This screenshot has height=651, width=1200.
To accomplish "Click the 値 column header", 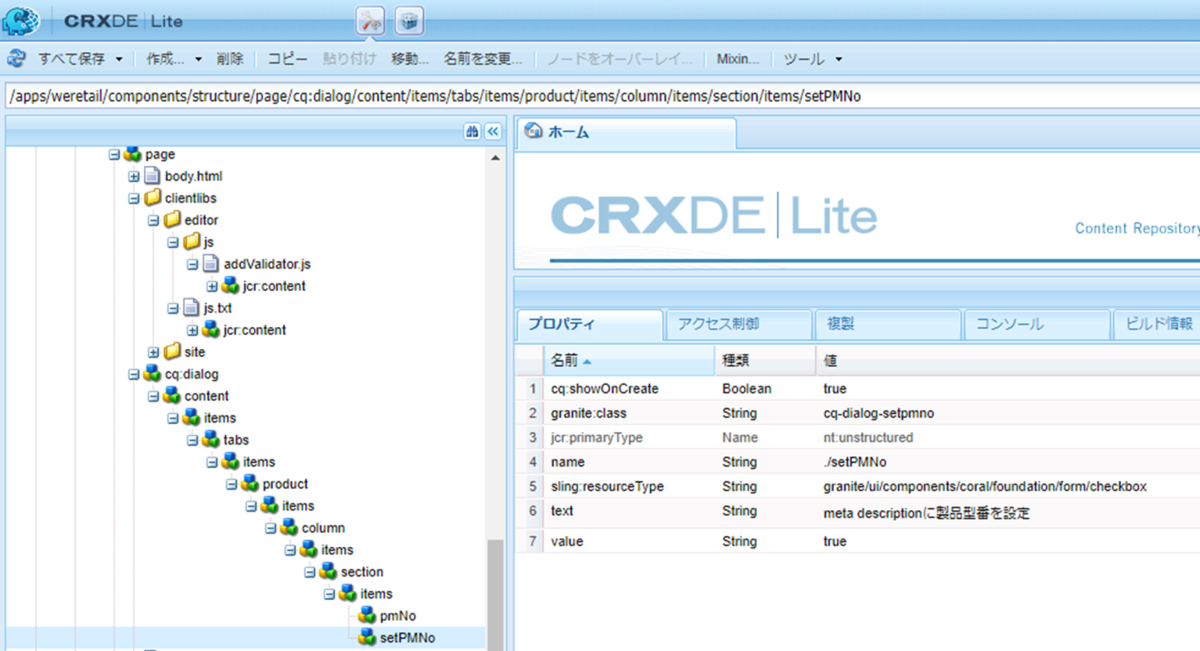I will pos(1008,359).
